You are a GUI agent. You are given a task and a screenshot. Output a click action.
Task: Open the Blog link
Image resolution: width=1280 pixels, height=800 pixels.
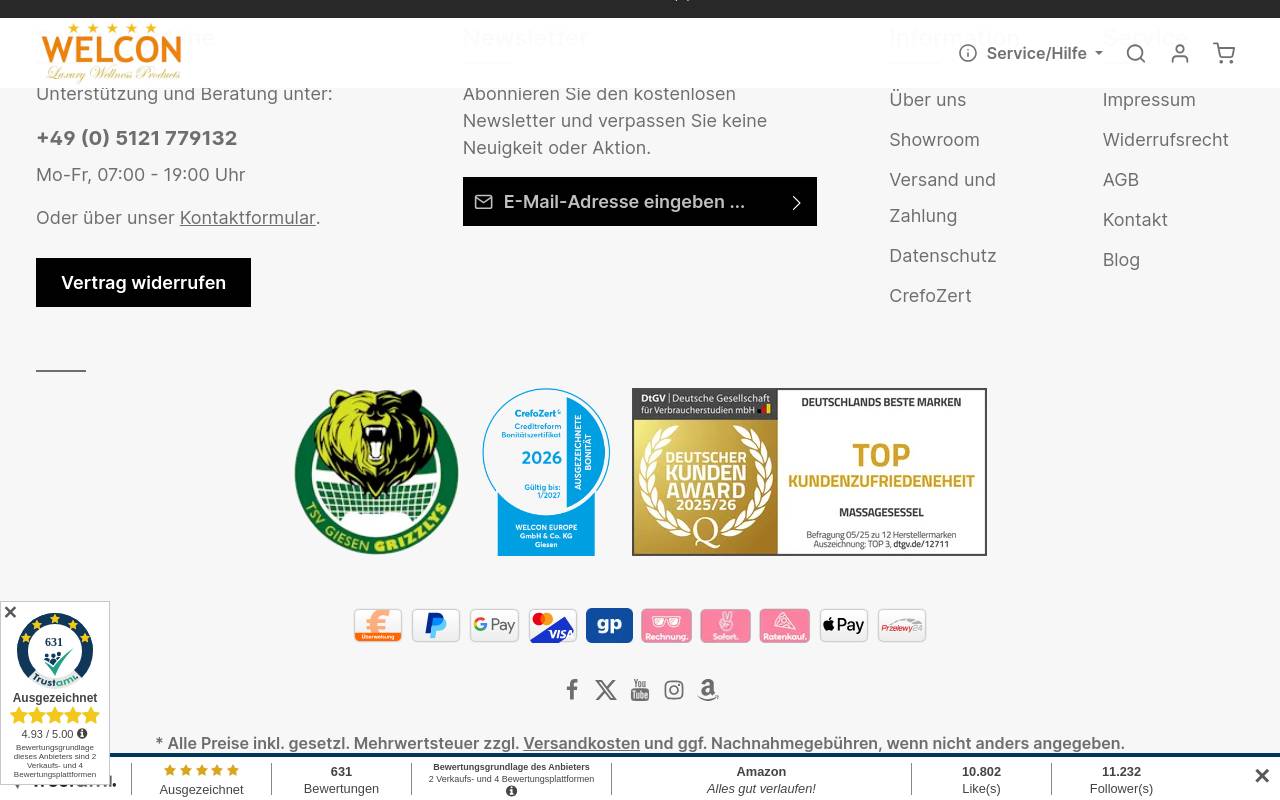click(1121, 259)
